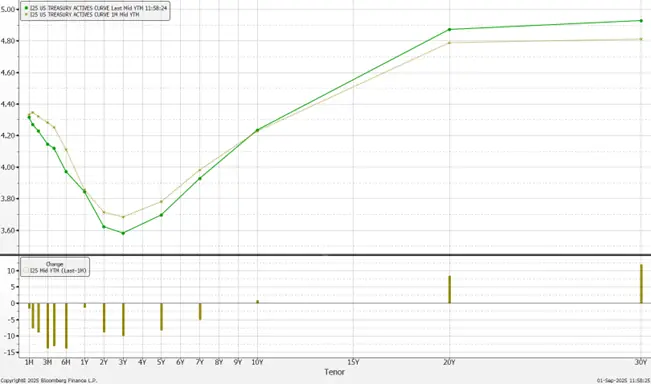This screenshot has height=384, width=651.
Task: Select the green data point at 20Y
Action: click(x=449, y=29)
